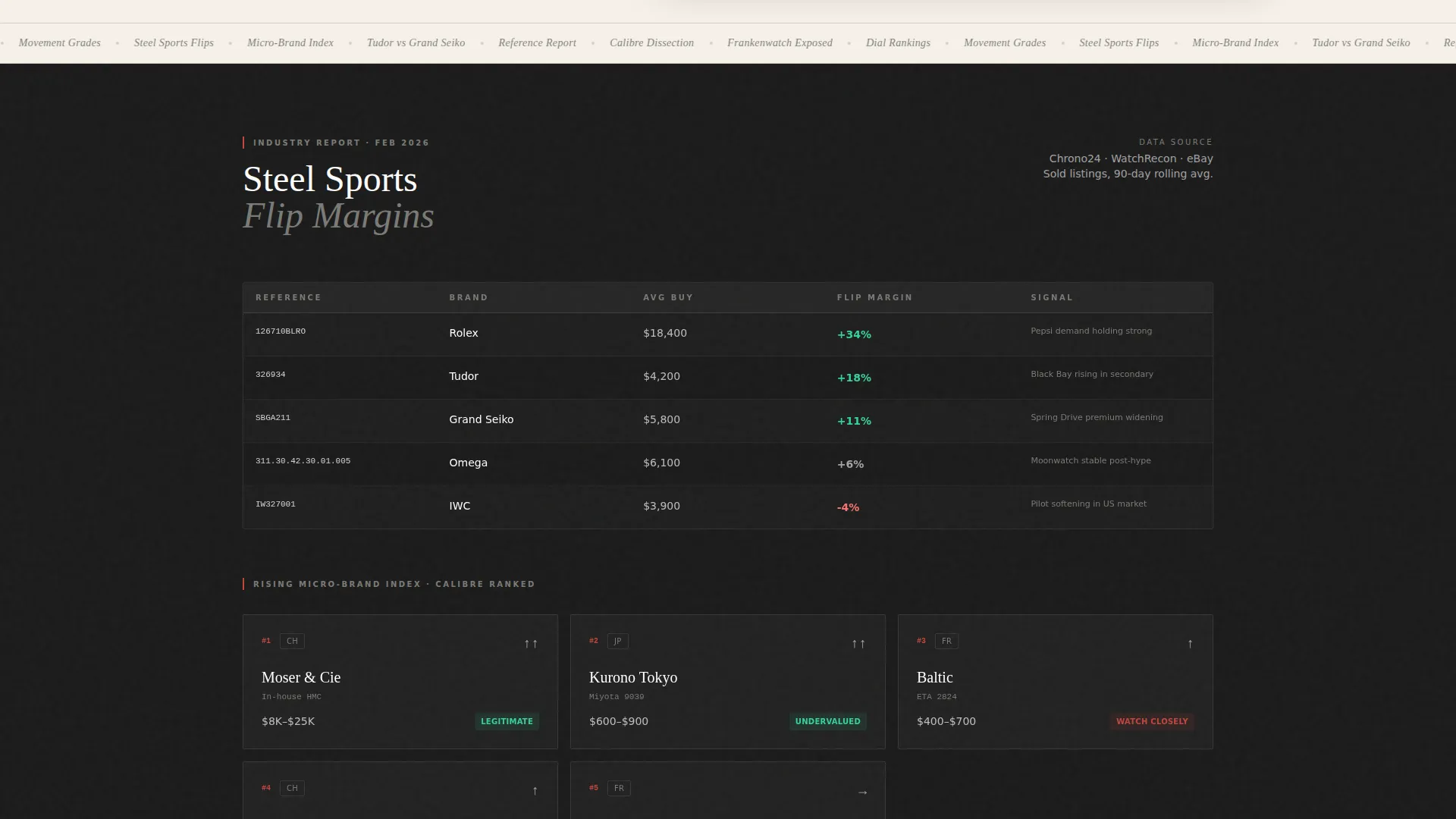
Task: Click the LEGITIMATE badge on Moser & Cie
Action: (x=507, y=721)
